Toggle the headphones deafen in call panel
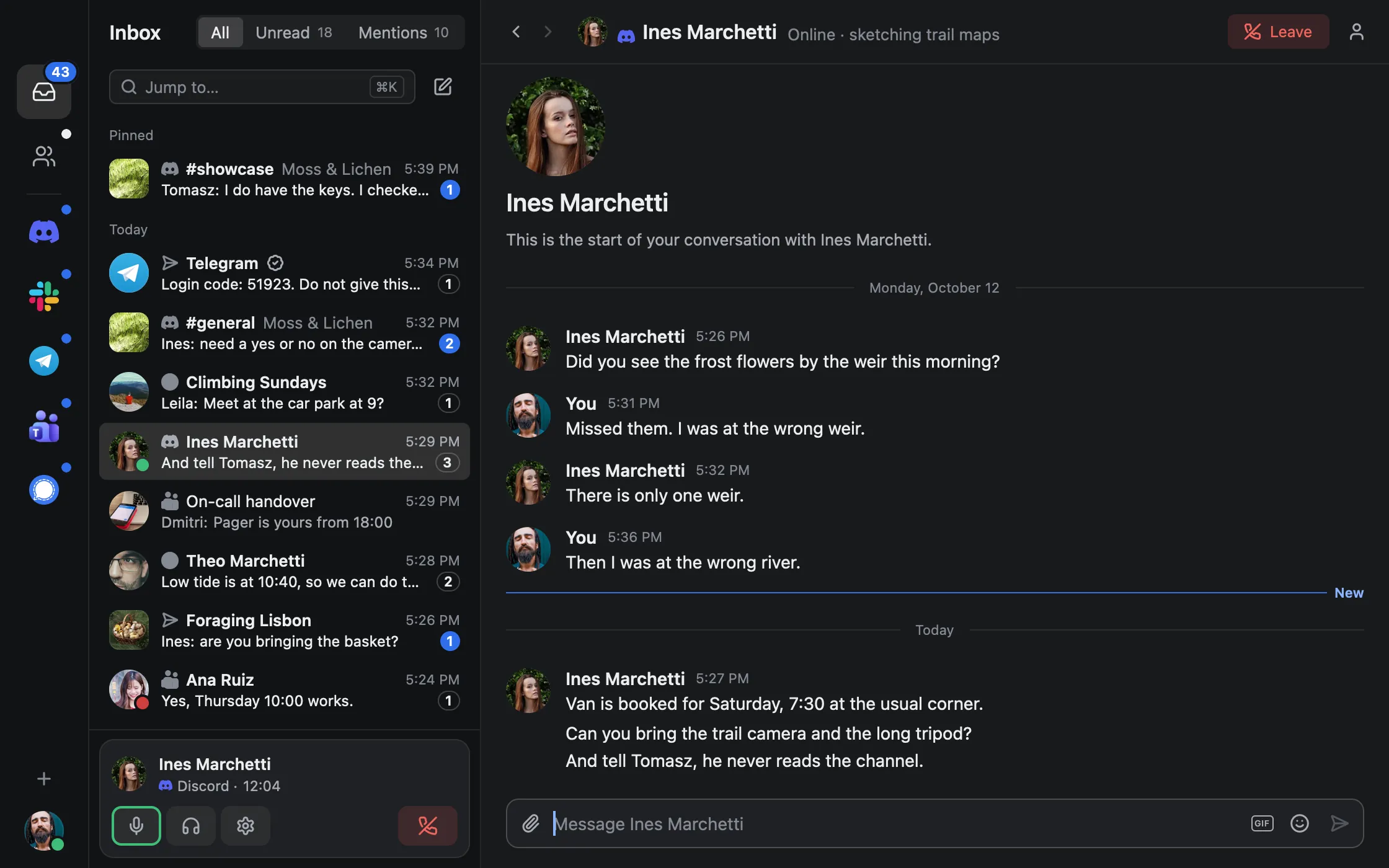 click(x=191, y=826)
